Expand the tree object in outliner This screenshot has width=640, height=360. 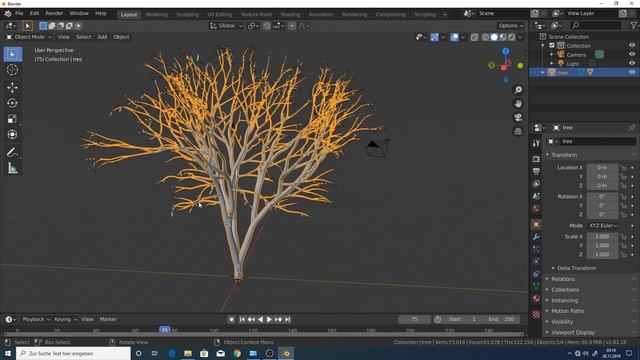pyautogui.click(x=543, y=72)
